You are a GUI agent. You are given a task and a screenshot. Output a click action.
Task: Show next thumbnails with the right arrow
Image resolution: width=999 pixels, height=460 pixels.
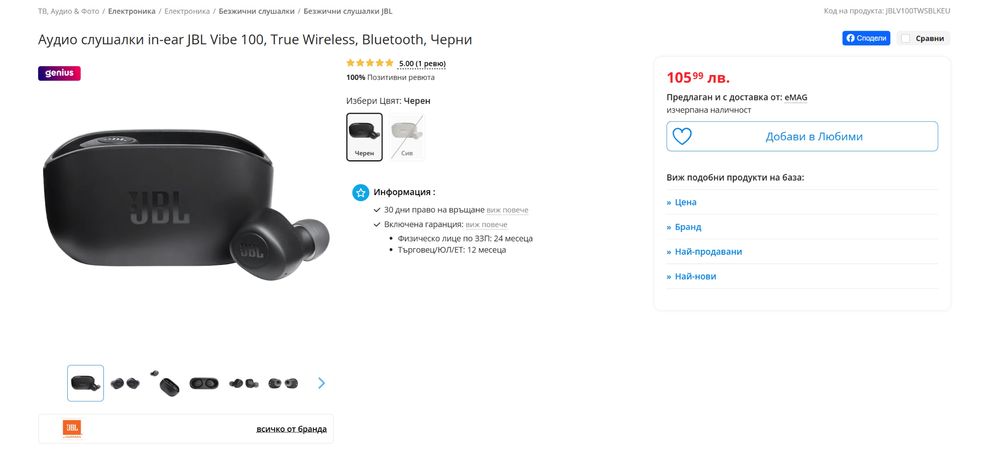coord(321,383)
